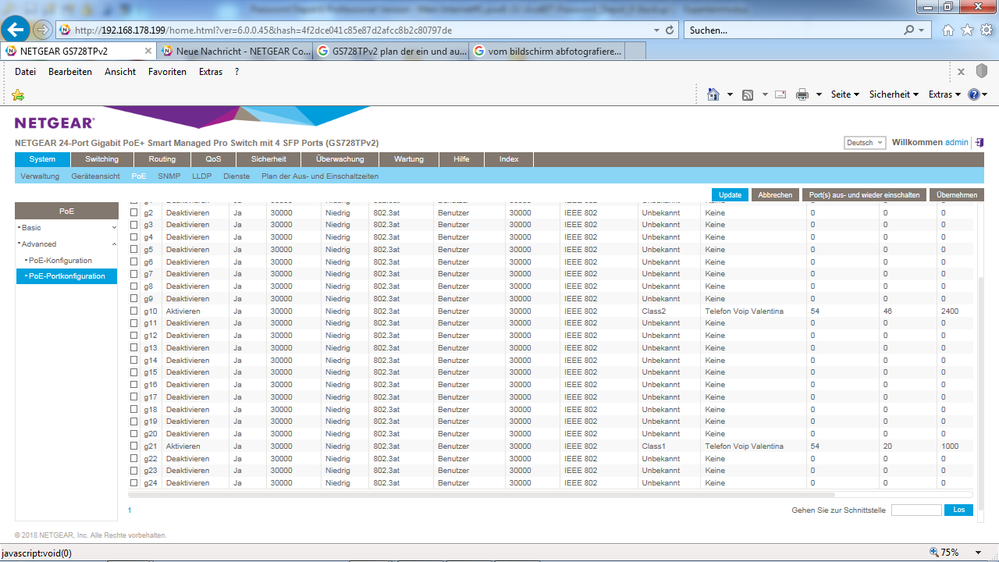This screenshot has height=562, width=999.
Task: Click the NETGEAR logo
Action: [55, 122]
